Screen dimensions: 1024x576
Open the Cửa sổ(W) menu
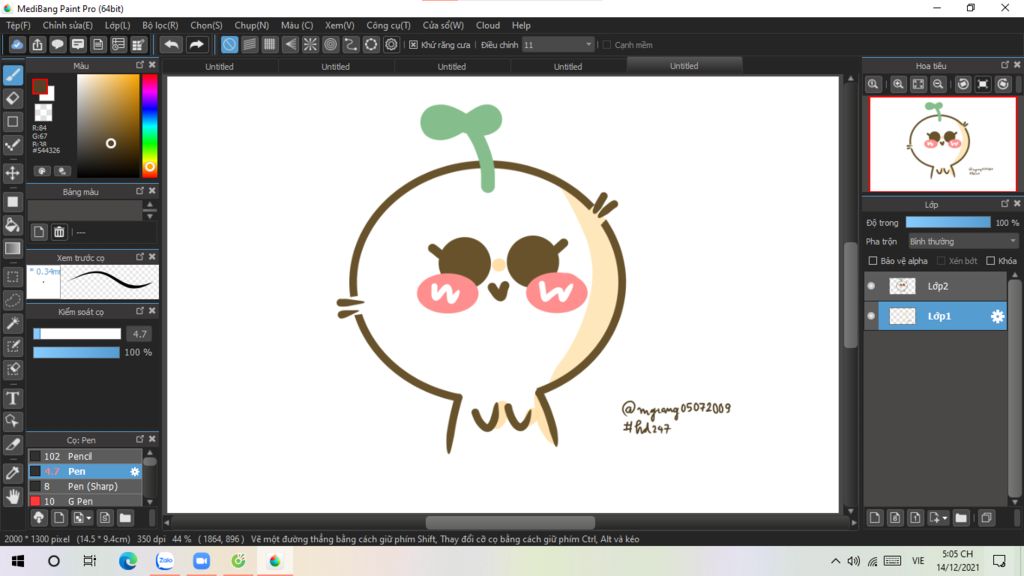pos(443,25)
